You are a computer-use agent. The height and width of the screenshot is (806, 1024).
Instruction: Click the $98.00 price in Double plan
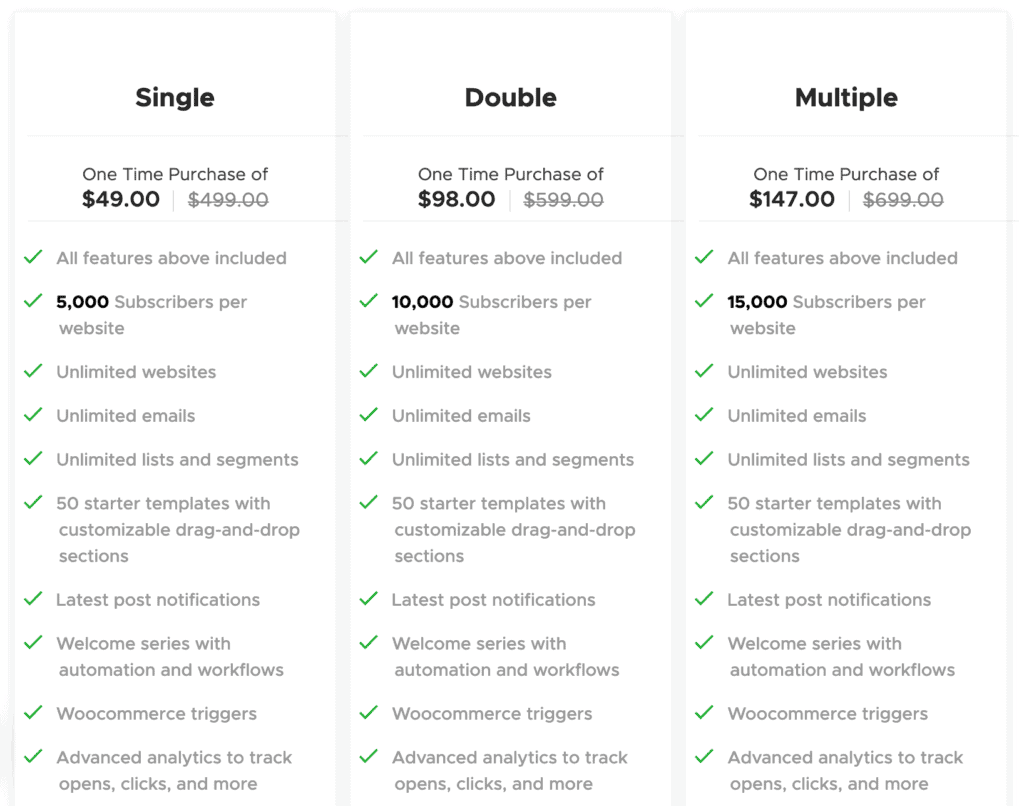456,199
